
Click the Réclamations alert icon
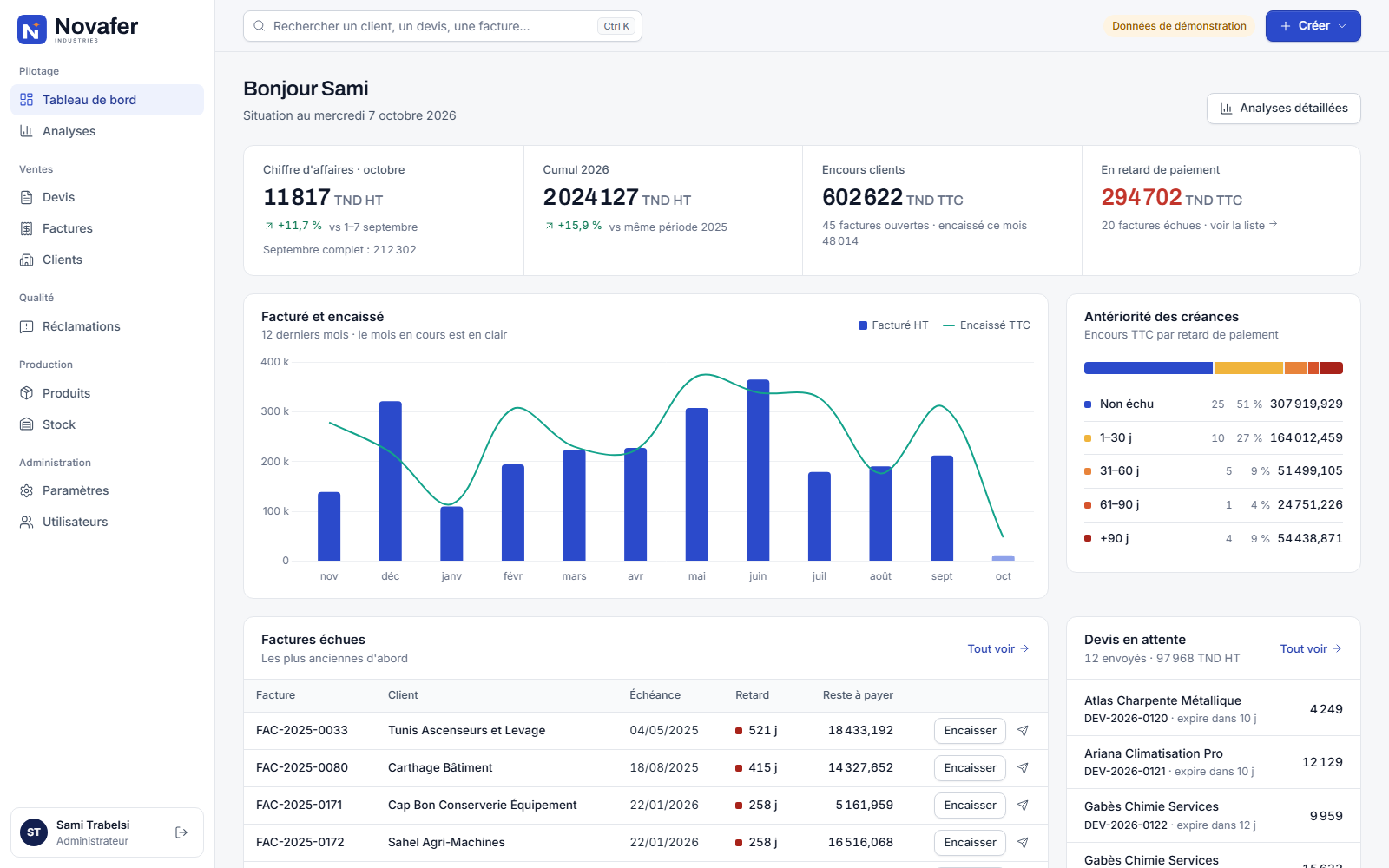click(27, 326)
